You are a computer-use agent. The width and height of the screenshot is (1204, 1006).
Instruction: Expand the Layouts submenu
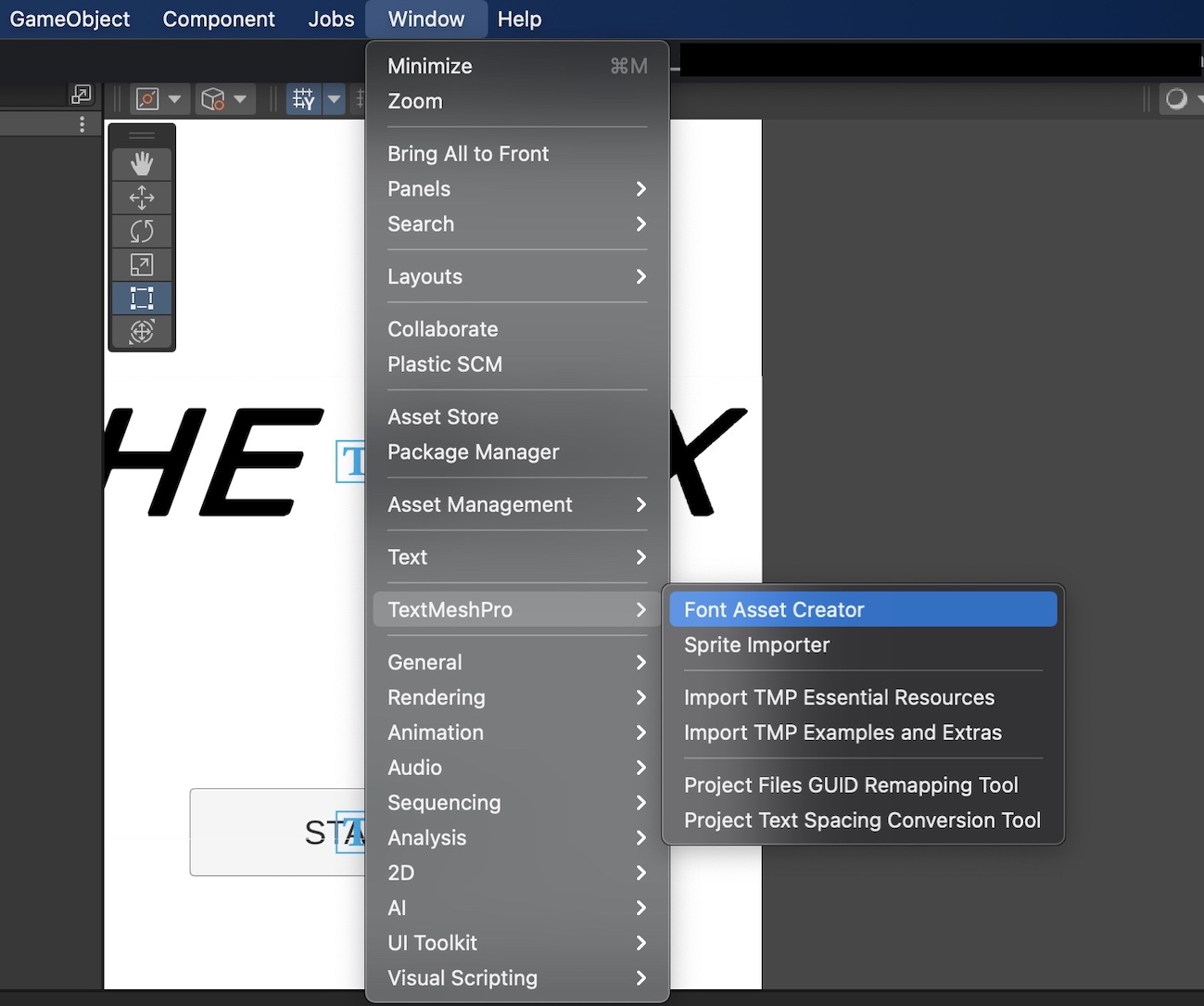point(517,276)
